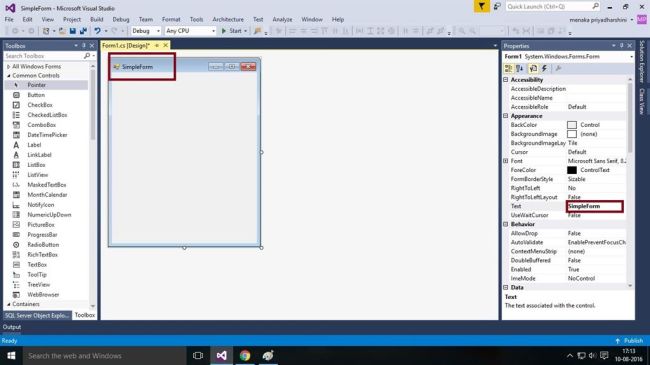Click the send feedback icon

pyautogui.click(x=497, y=6)
